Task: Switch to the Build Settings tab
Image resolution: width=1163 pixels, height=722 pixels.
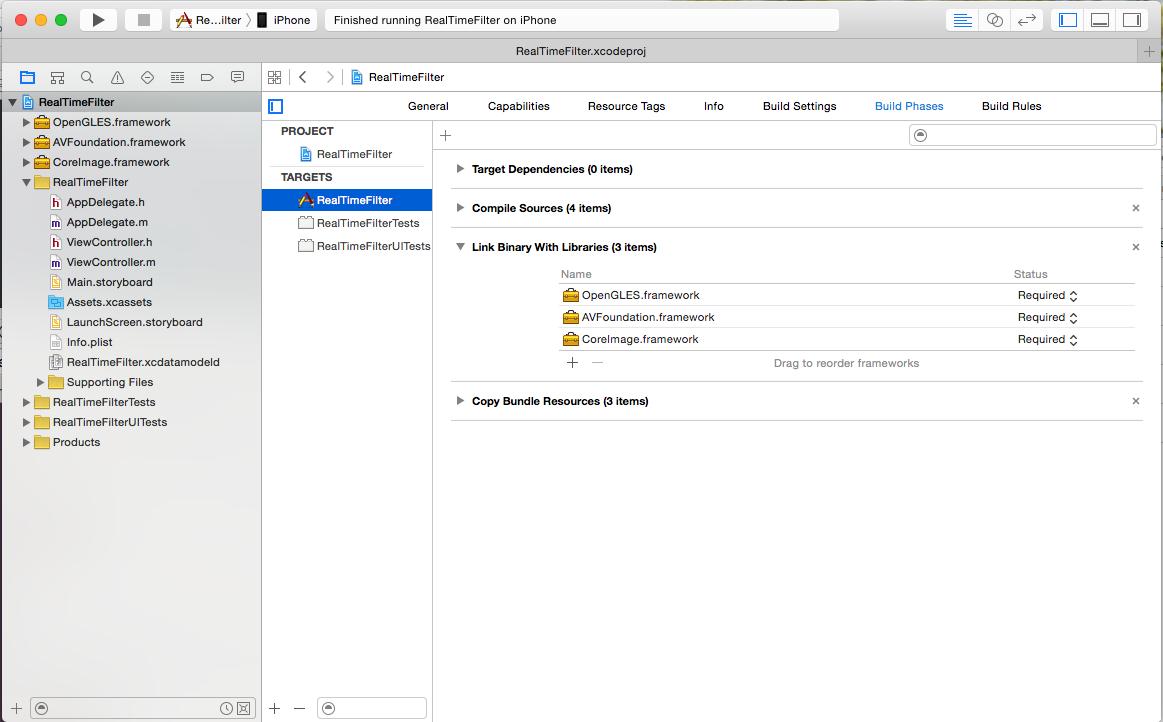Action: coord(799,106)
